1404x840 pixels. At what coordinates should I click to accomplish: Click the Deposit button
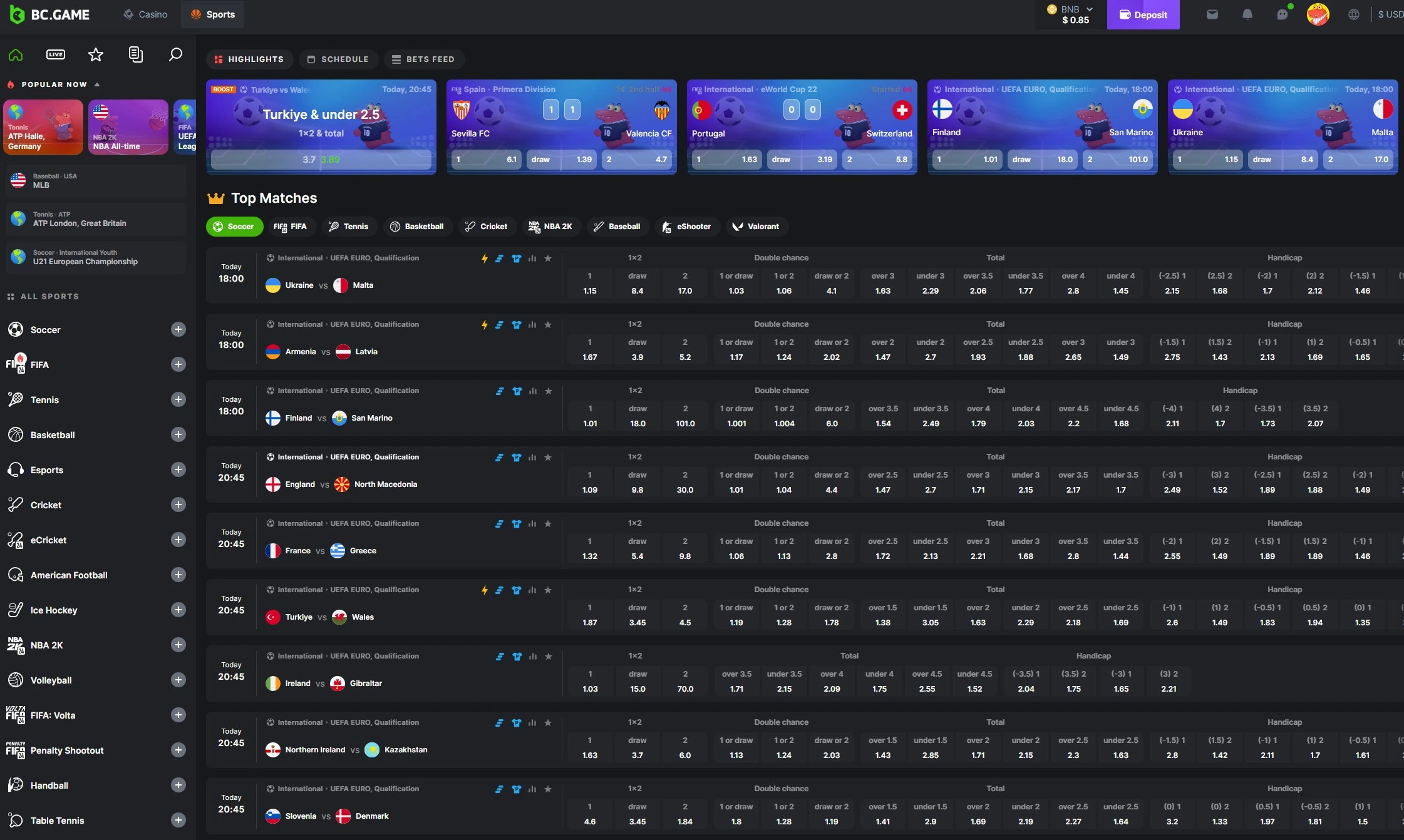1143,14
